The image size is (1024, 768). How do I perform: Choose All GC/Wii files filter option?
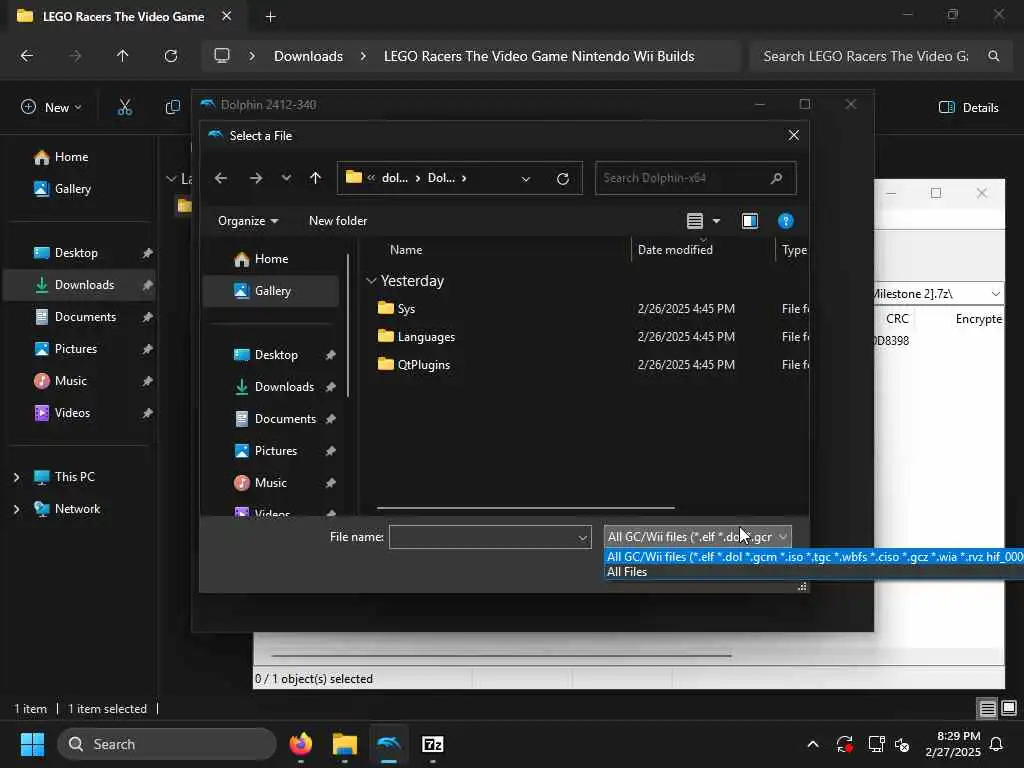tap(814, 556)
